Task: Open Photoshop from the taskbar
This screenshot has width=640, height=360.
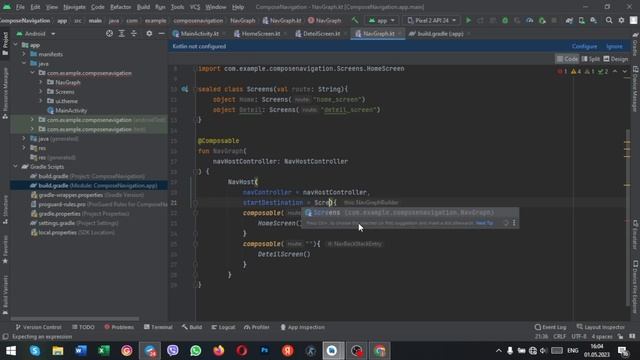Action: 264,351
